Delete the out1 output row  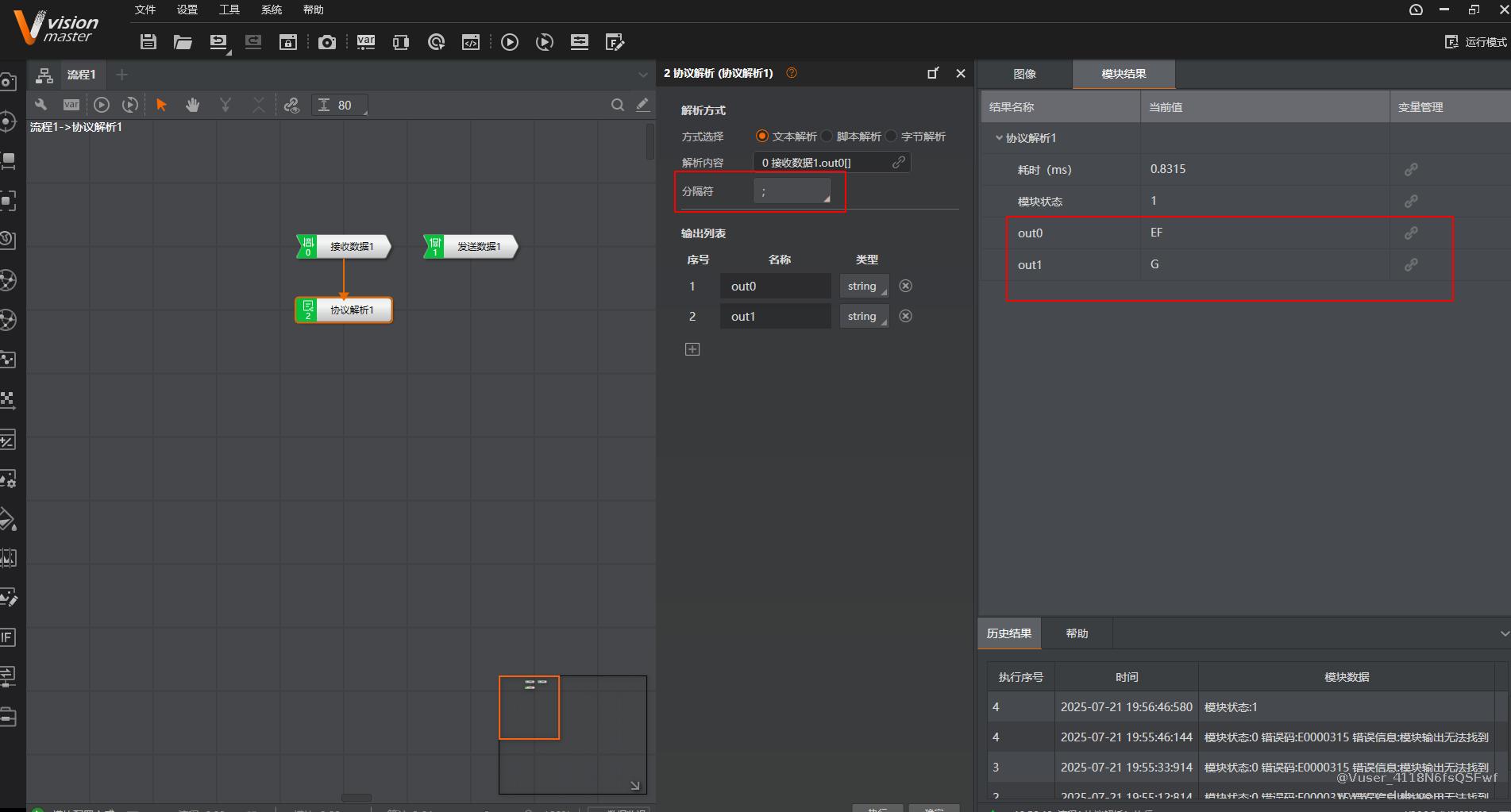coord(905,316)
